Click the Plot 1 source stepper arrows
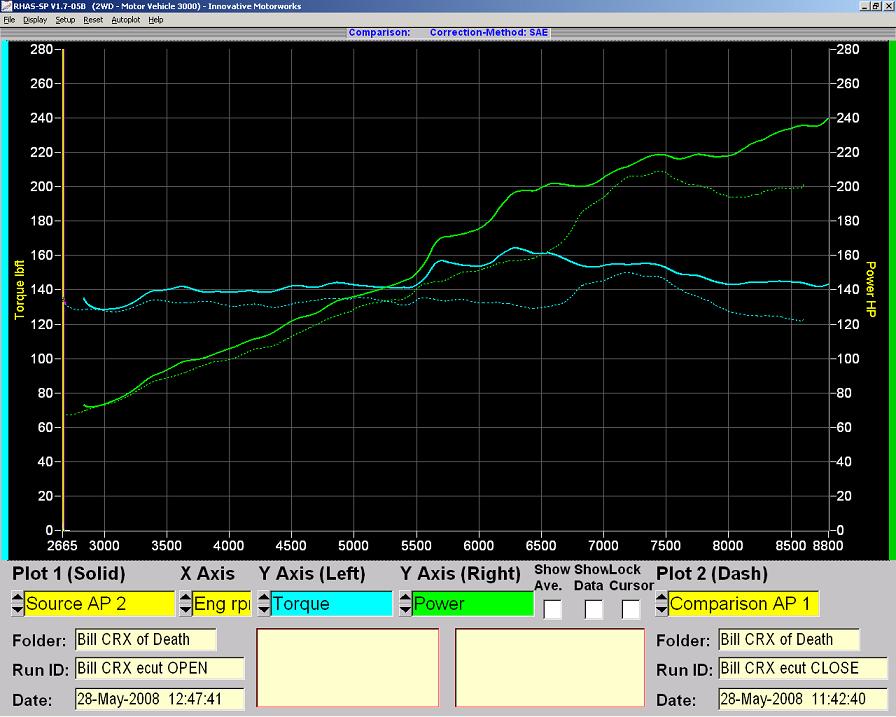This screenshot has height=717, width=896. pyautogui.click(x=17, y=604)
